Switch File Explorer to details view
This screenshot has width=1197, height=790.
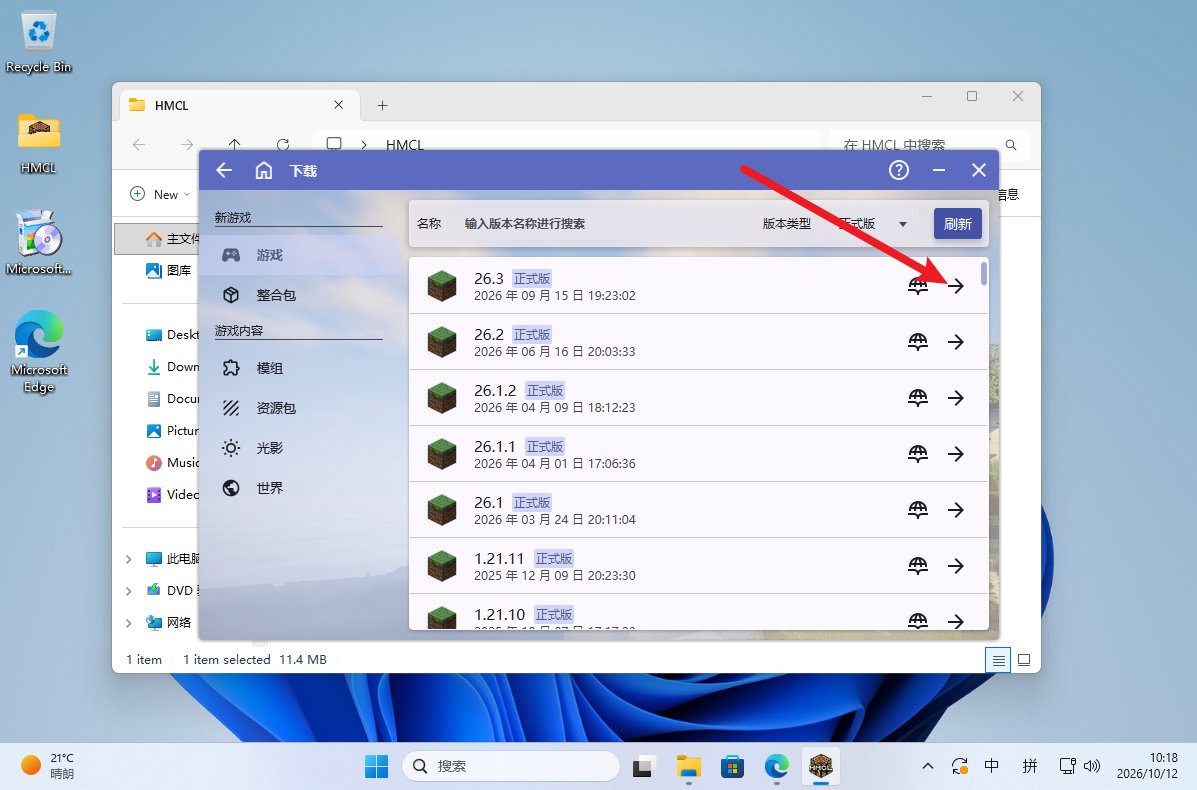(x=998, y=660)
